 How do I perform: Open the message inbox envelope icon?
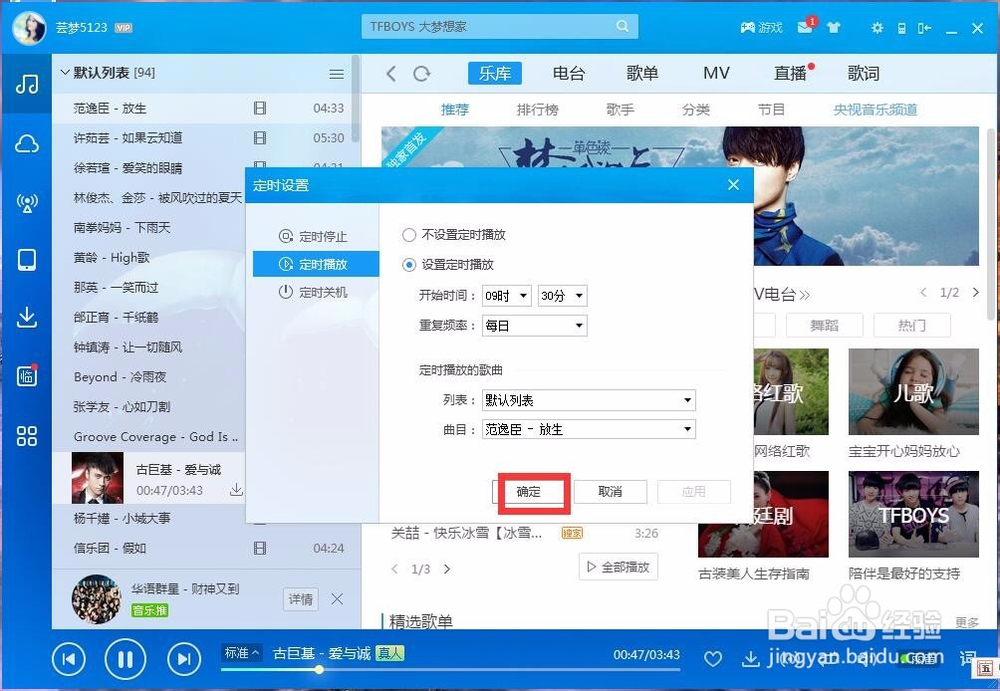[804, 28]
